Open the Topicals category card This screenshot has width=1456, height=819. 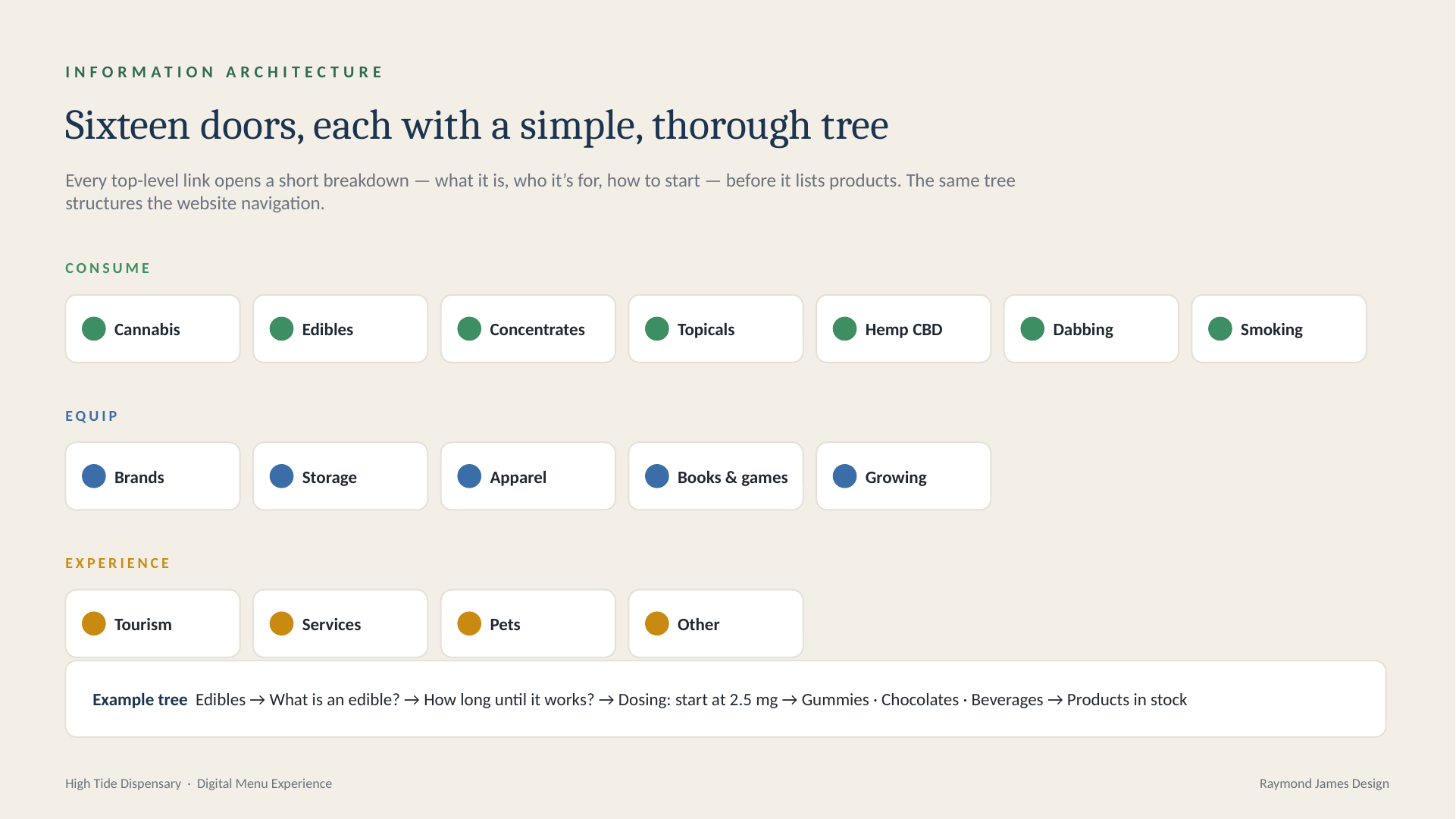715,329
